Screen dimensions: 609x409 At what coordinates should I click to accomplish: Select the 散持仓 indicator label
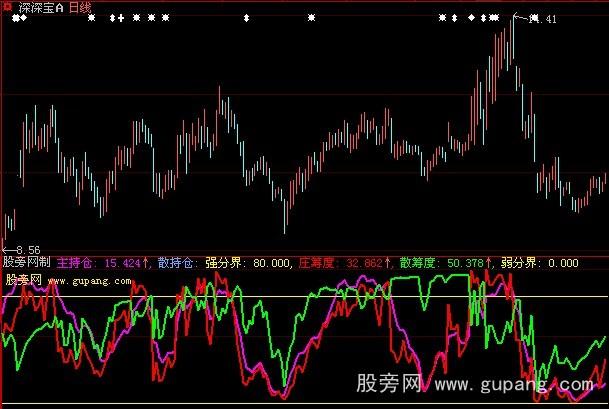coord(176,263)
